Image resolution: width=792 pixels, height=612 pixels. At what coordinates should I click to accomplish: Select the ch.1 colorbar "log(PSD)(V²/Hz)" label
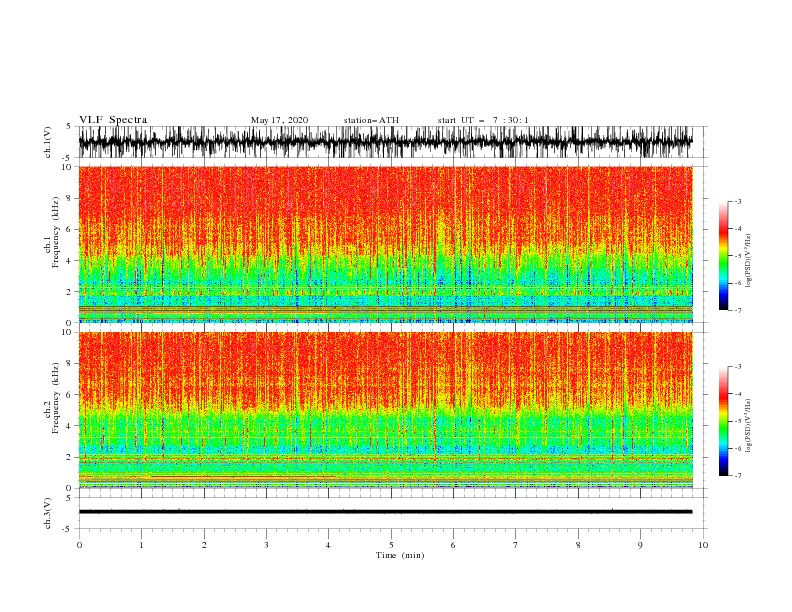coord(748,260)
